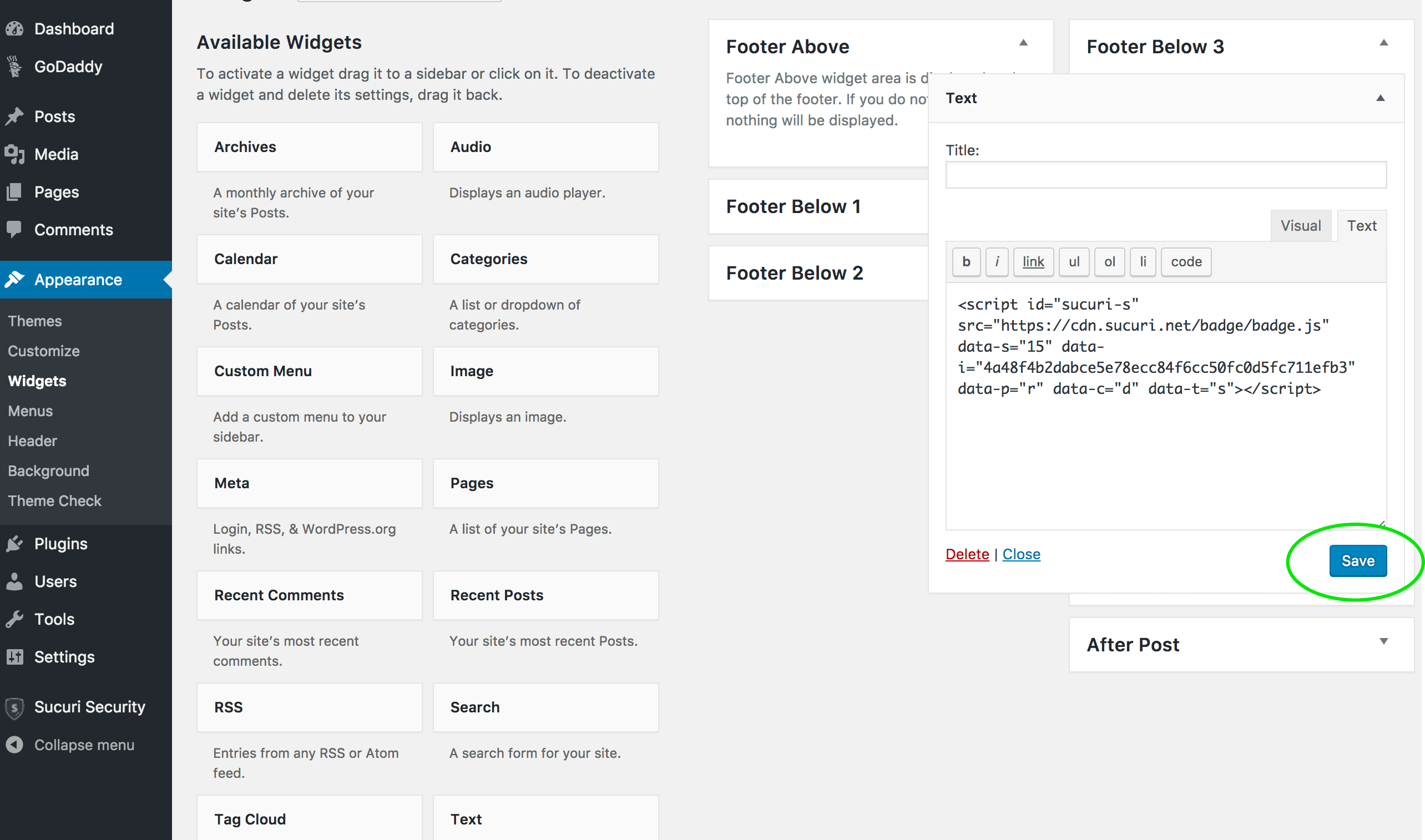The image size is (1425, 840).
Task: Switch to Text editor tab
Action: [x=1361, y=225]
